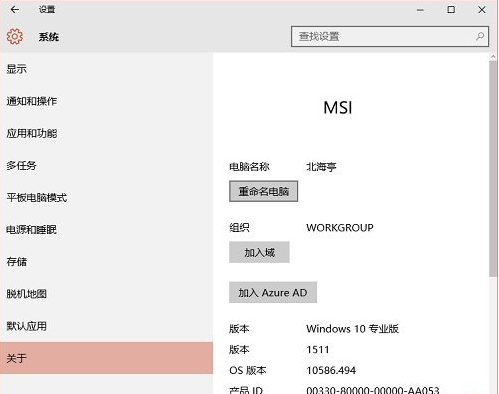
Task: Click the Windows 10 专业版 edition text
Action: pyautogui.click(x=352, y=329)
